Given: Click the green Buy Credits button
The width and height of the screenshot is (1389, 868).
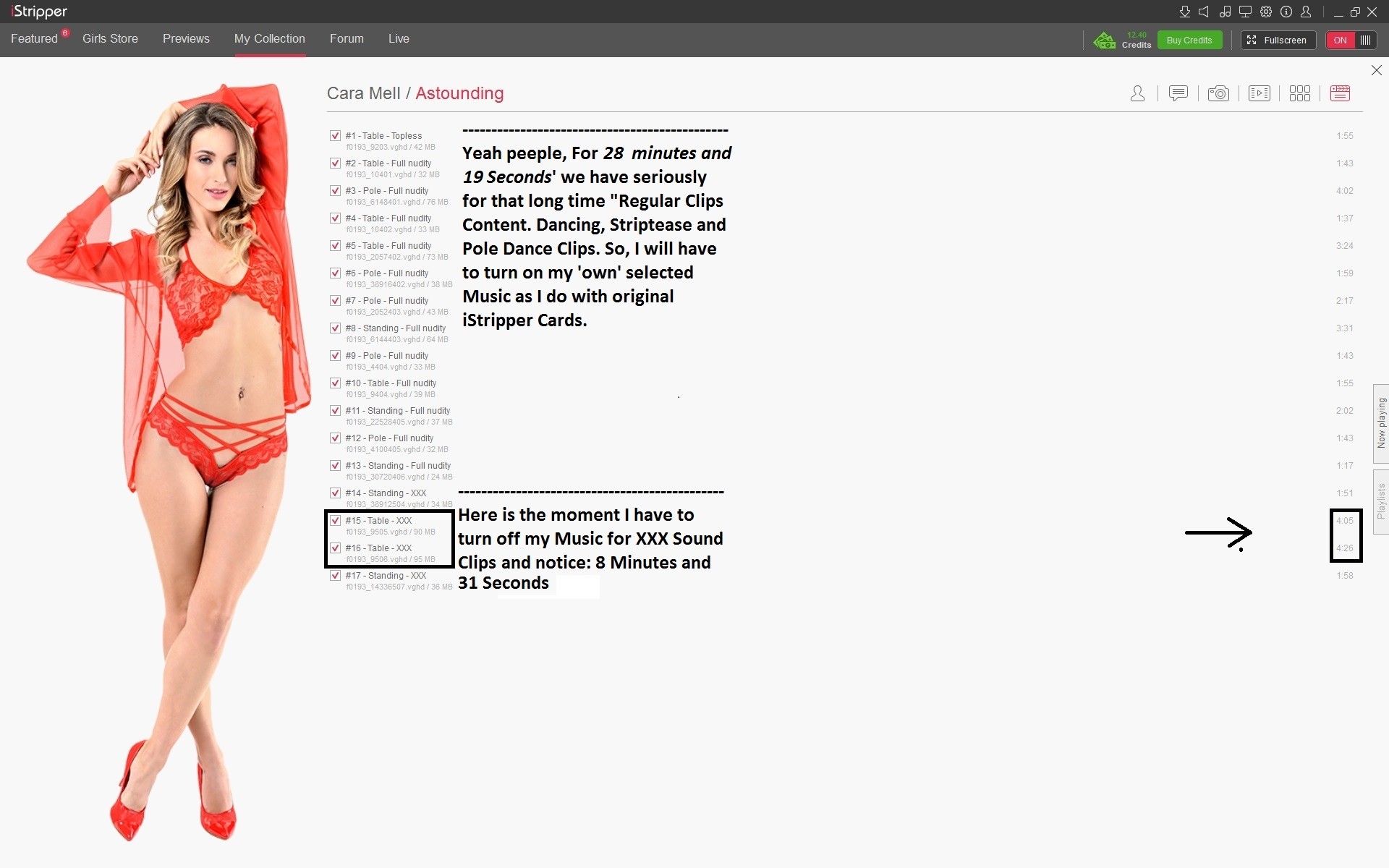Looking at the screenshot, I should 1189,40.
